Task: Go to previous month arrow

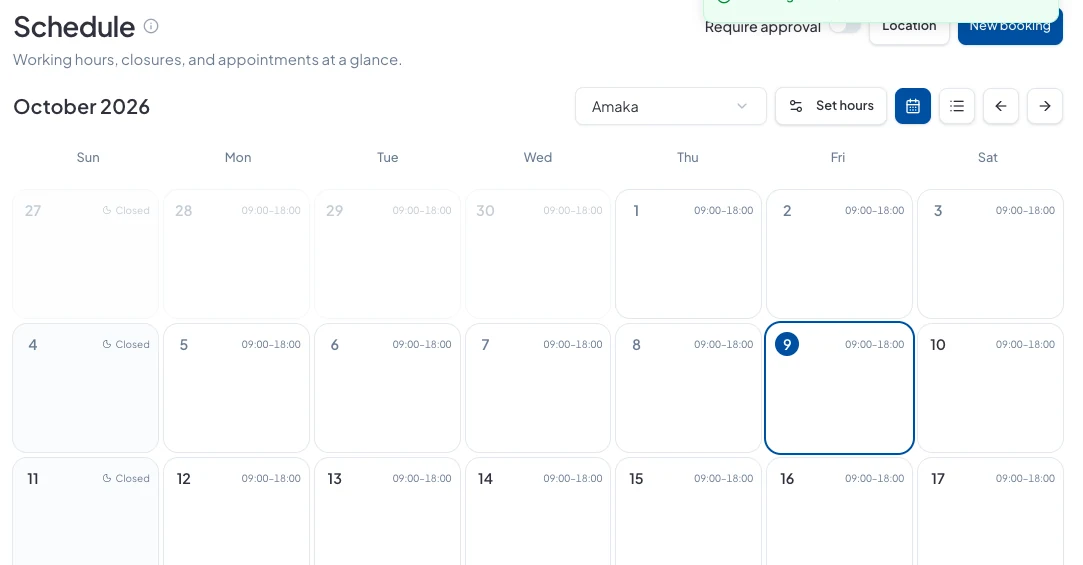Action: pyautogui.click(x=1001, y=106)
